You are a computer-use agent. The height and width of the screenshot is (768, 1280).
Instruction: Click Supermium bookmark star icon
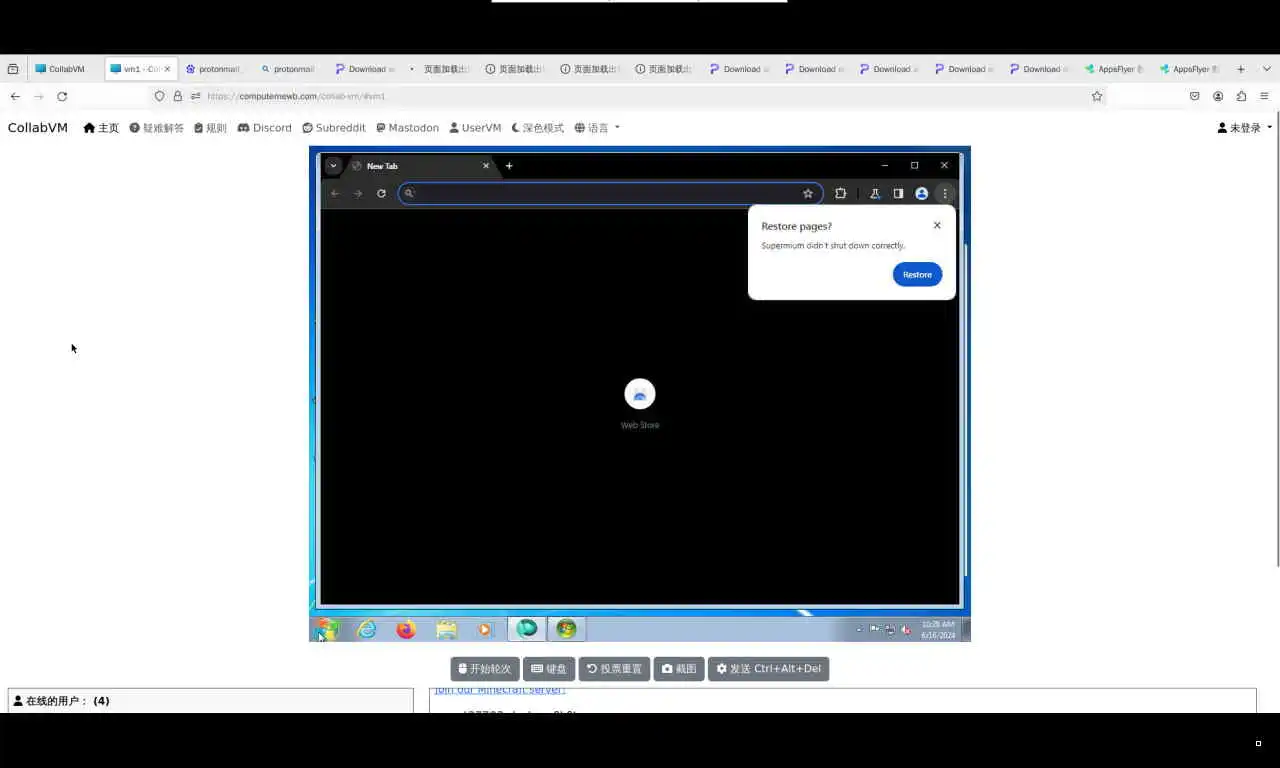[808, 193]
